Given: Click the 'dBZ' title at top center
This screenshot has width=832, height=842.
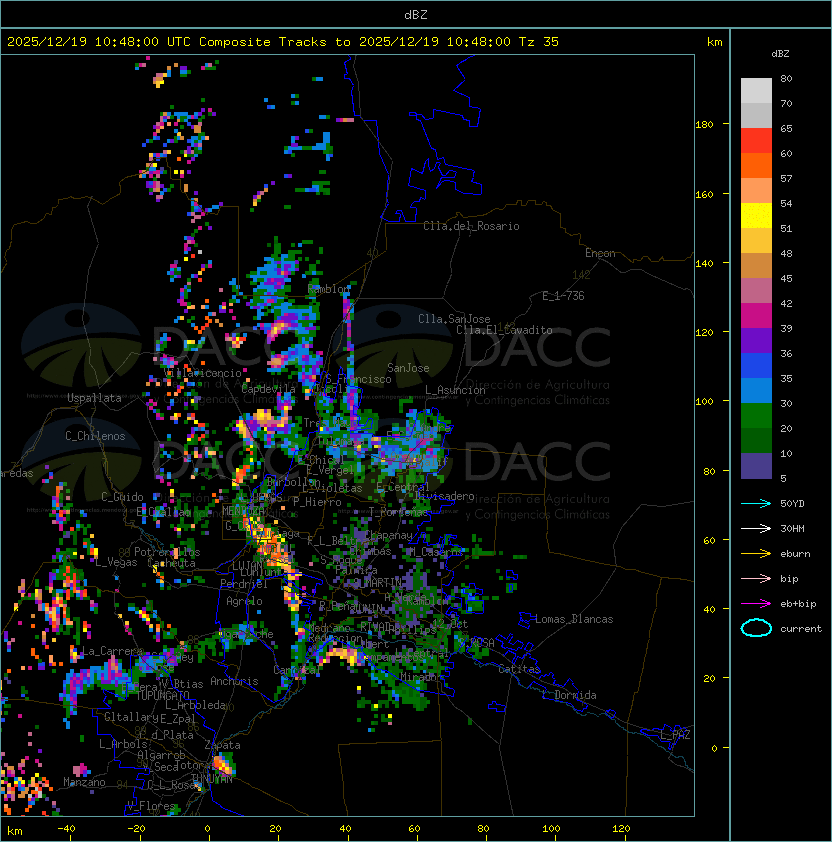Looking at the screenshot, I should coord(416,15).
